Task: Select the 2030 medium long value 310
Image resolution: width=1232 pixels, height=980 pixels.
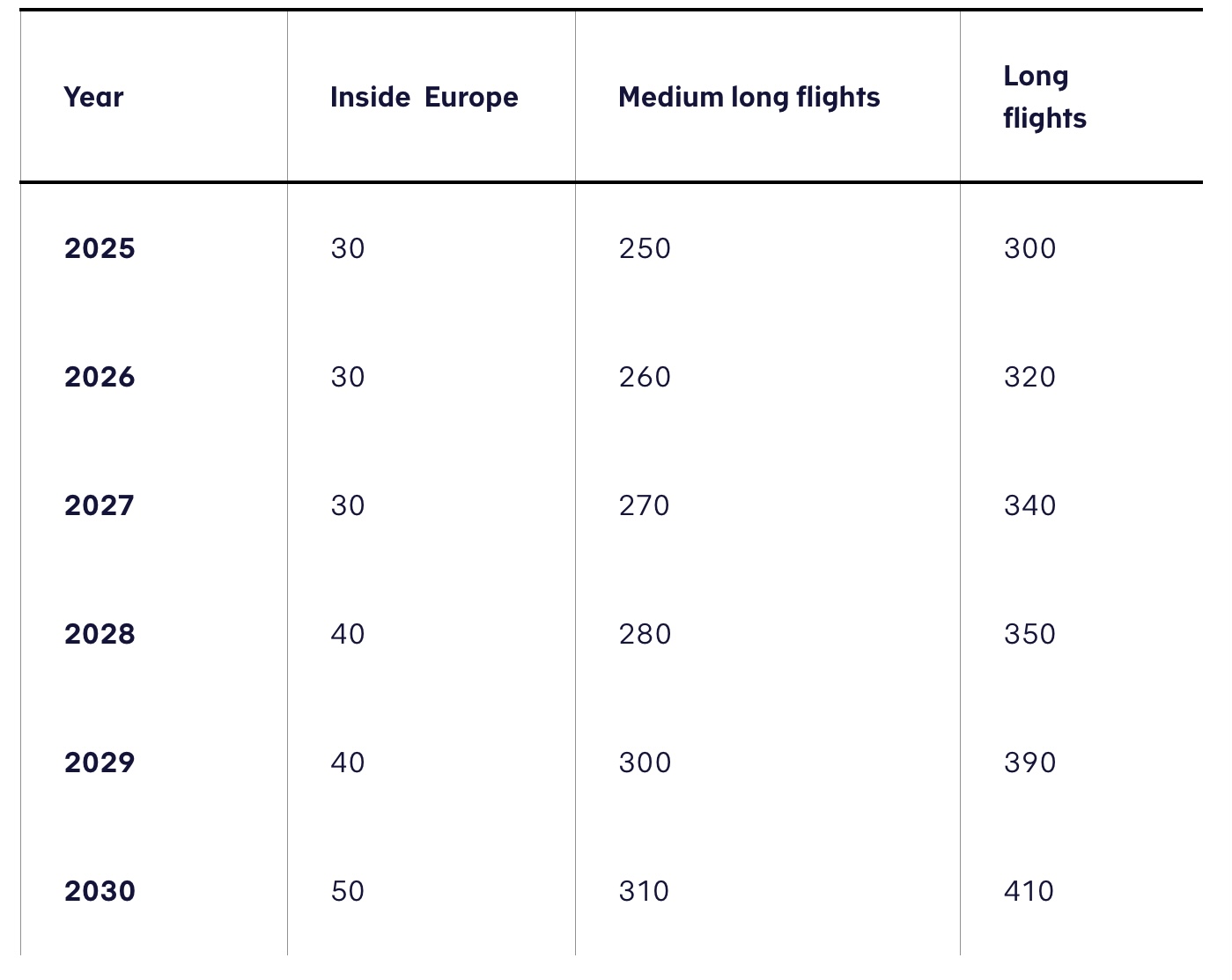Action: click(645, 891)
